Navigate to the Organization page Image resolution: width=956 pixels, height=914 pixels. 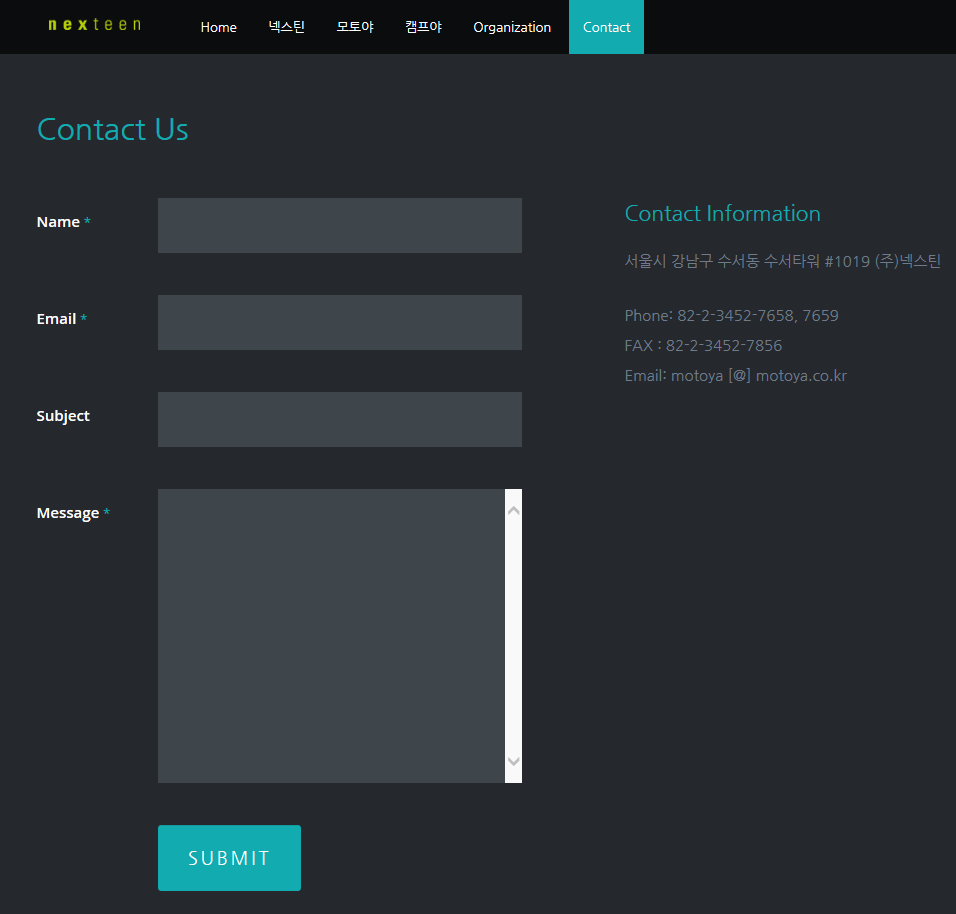[x=512, y=27]
